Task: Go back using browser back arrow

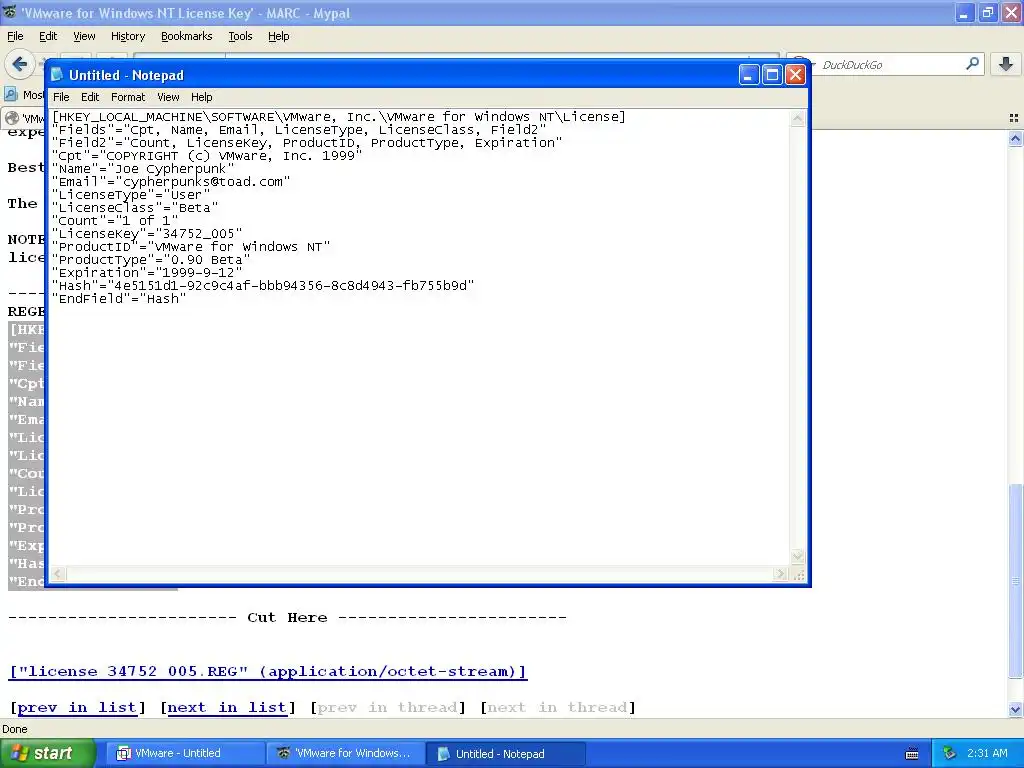Action: tap(20, 64)
